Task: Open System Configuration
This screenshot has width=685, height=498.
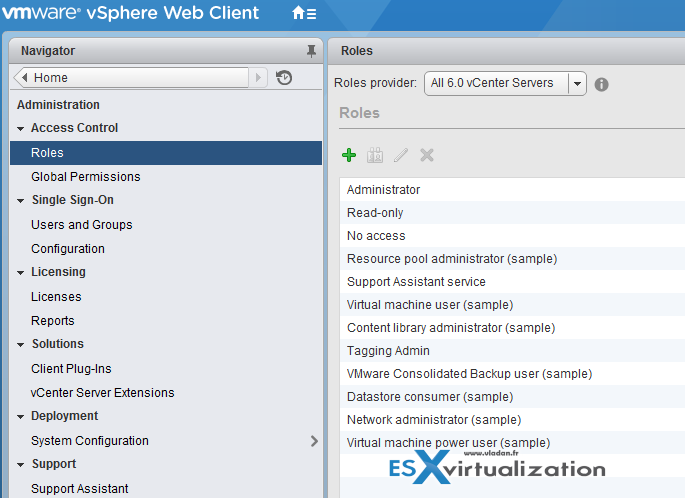Action: (x=90, y=441)
